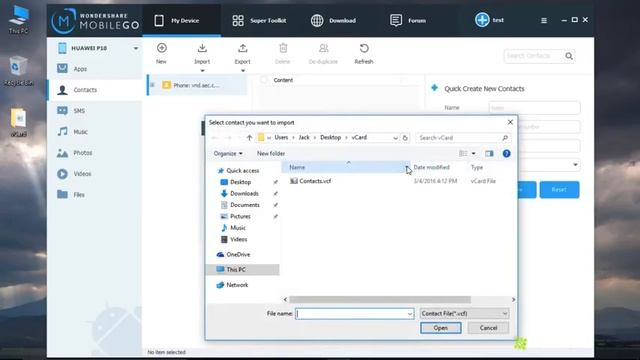The height and width of the screenshot is (360, 640).
Task: Click the left scroll arrow of file list
Action: pos(285,300)
